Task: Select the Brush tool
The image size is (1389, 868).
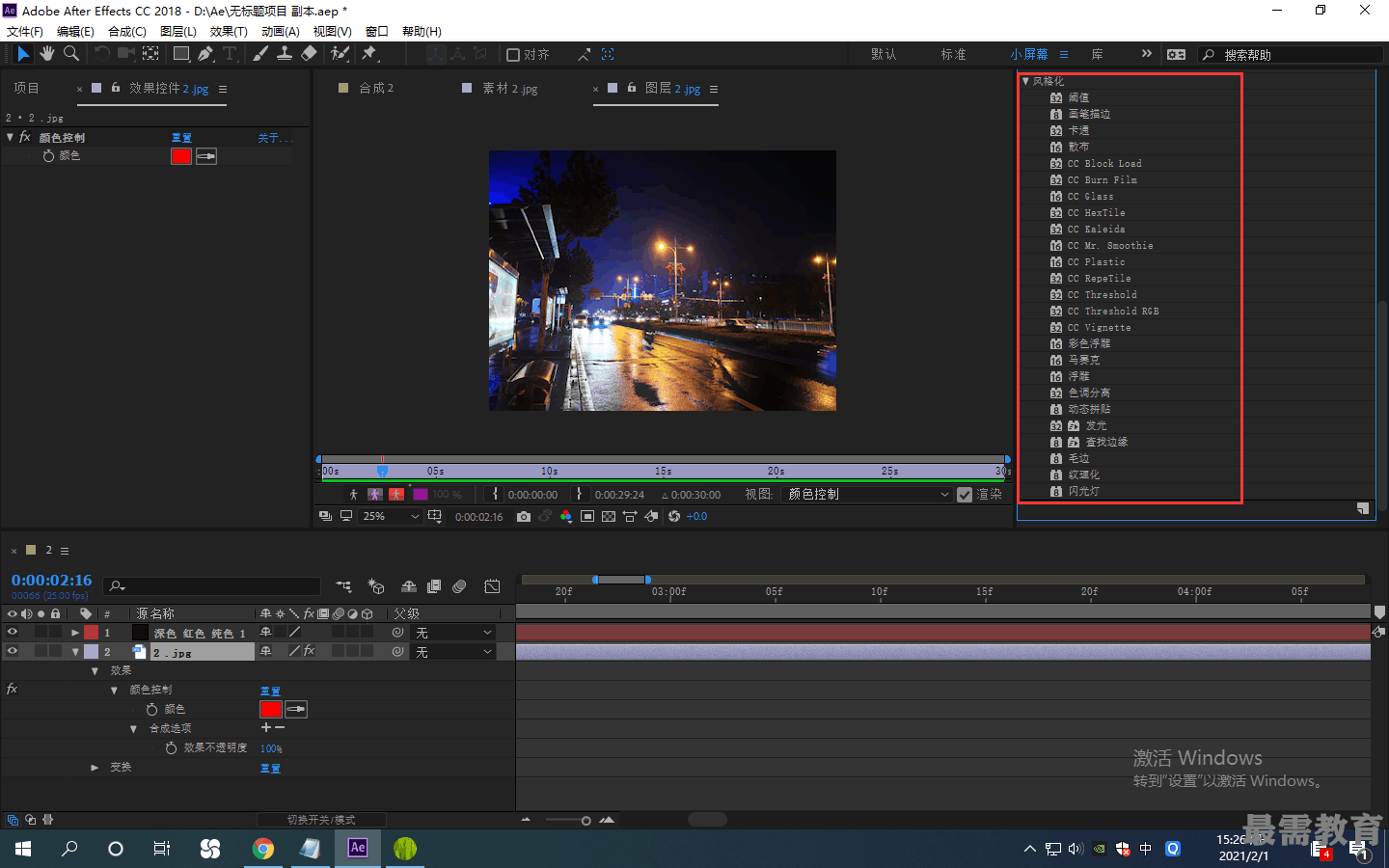Action: 260,54
